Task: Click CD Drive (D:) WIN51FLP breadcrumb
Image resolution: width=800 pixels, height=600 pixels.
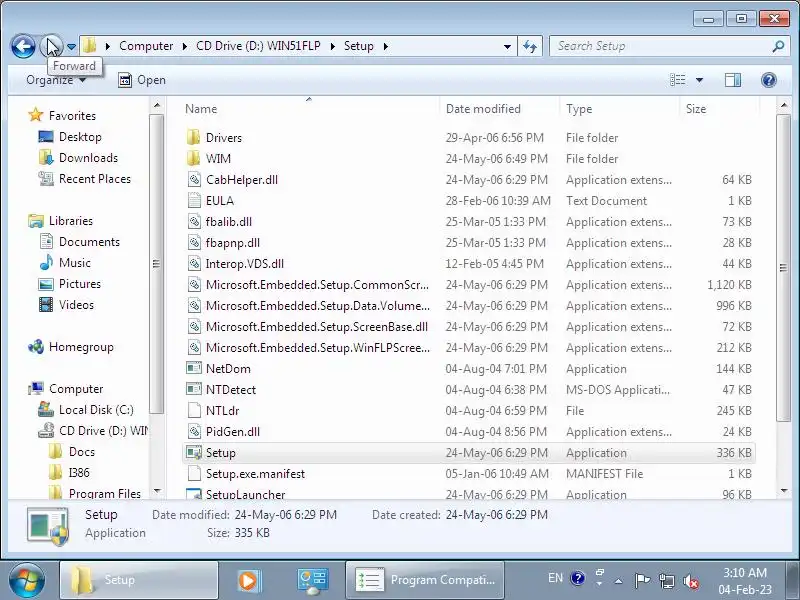Action: [258, 46]
